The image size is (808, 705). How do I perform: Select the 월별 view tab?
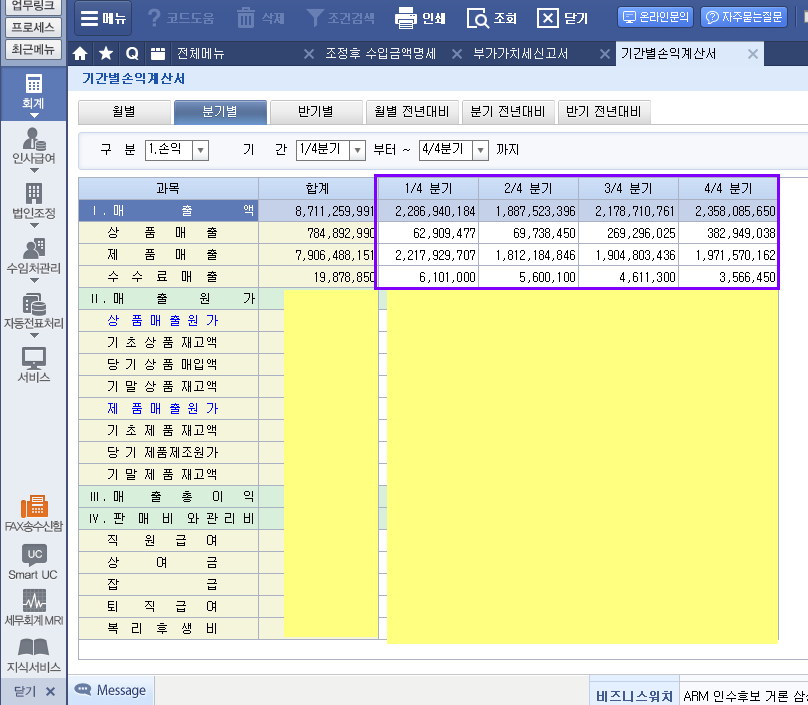(x=124, y=112)
